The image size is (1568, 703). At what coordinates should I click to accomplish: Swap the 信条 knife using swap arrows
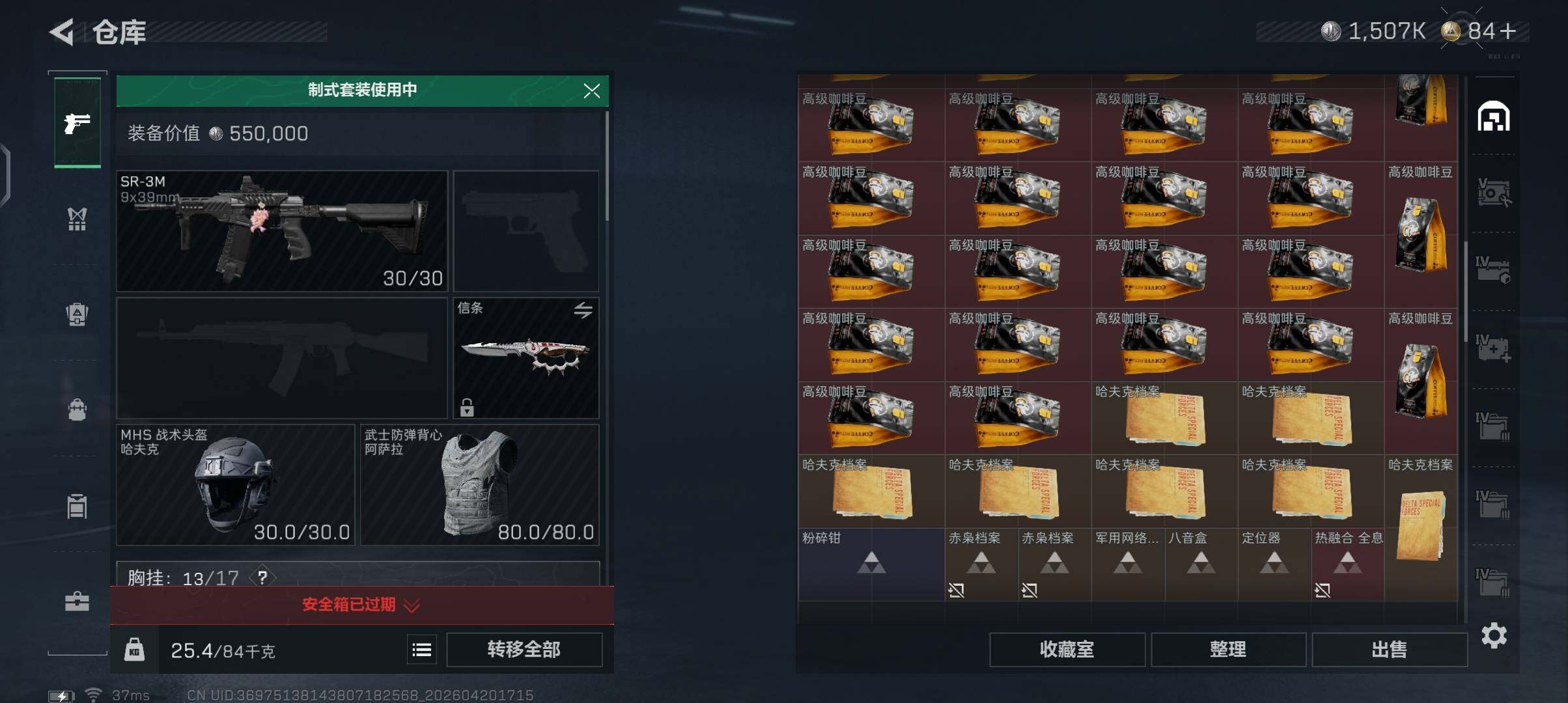pos(583,310)
